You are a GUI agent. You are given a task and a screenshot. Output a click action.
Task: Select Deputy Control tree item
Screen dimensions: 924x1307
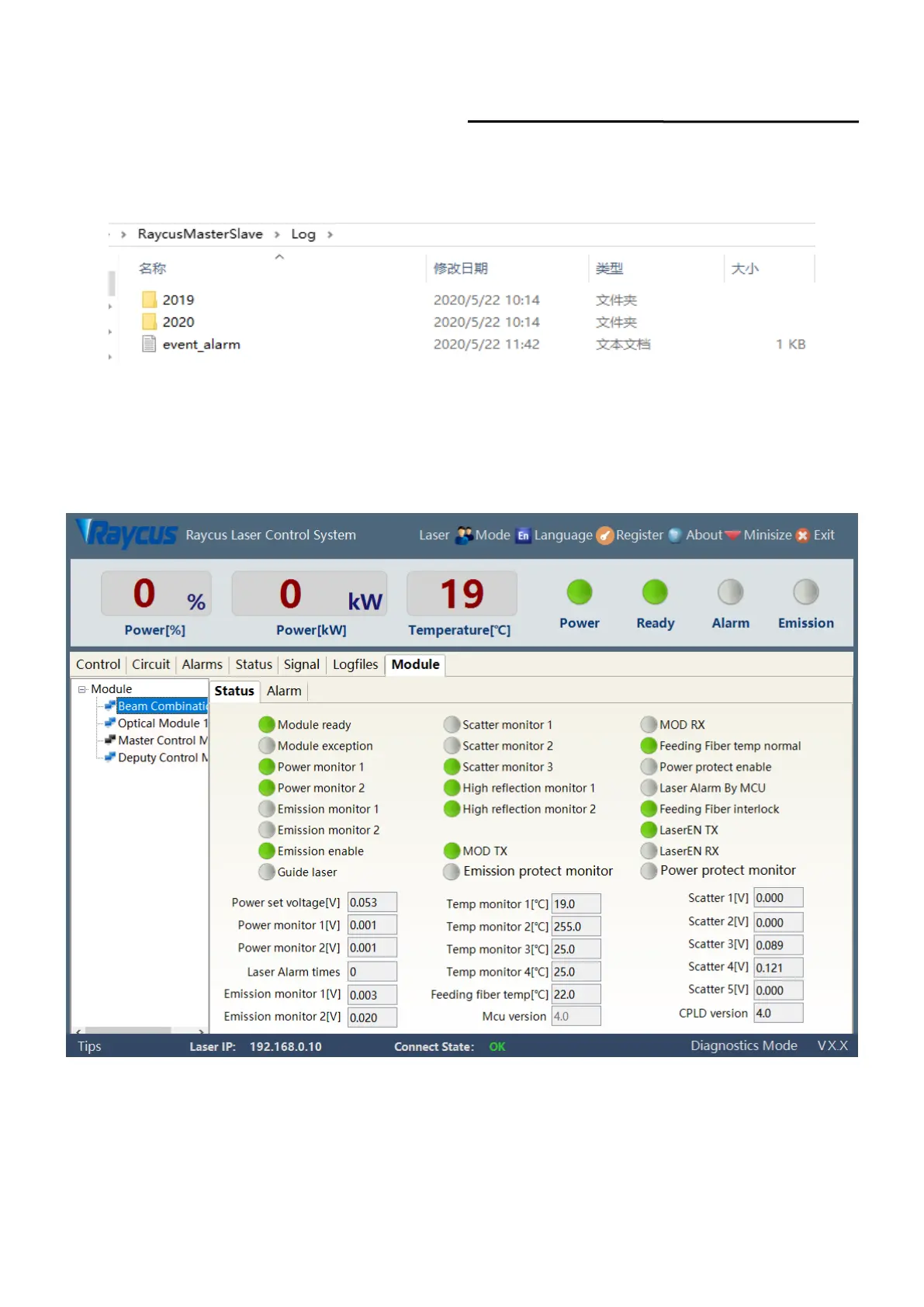coord(163,757)
